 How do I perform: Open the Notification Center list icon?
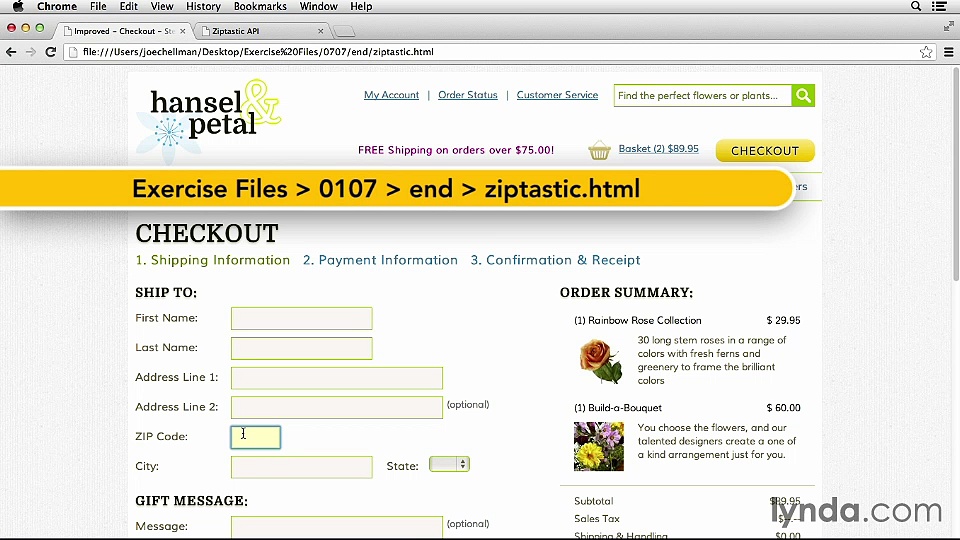[x=939, y=6]
